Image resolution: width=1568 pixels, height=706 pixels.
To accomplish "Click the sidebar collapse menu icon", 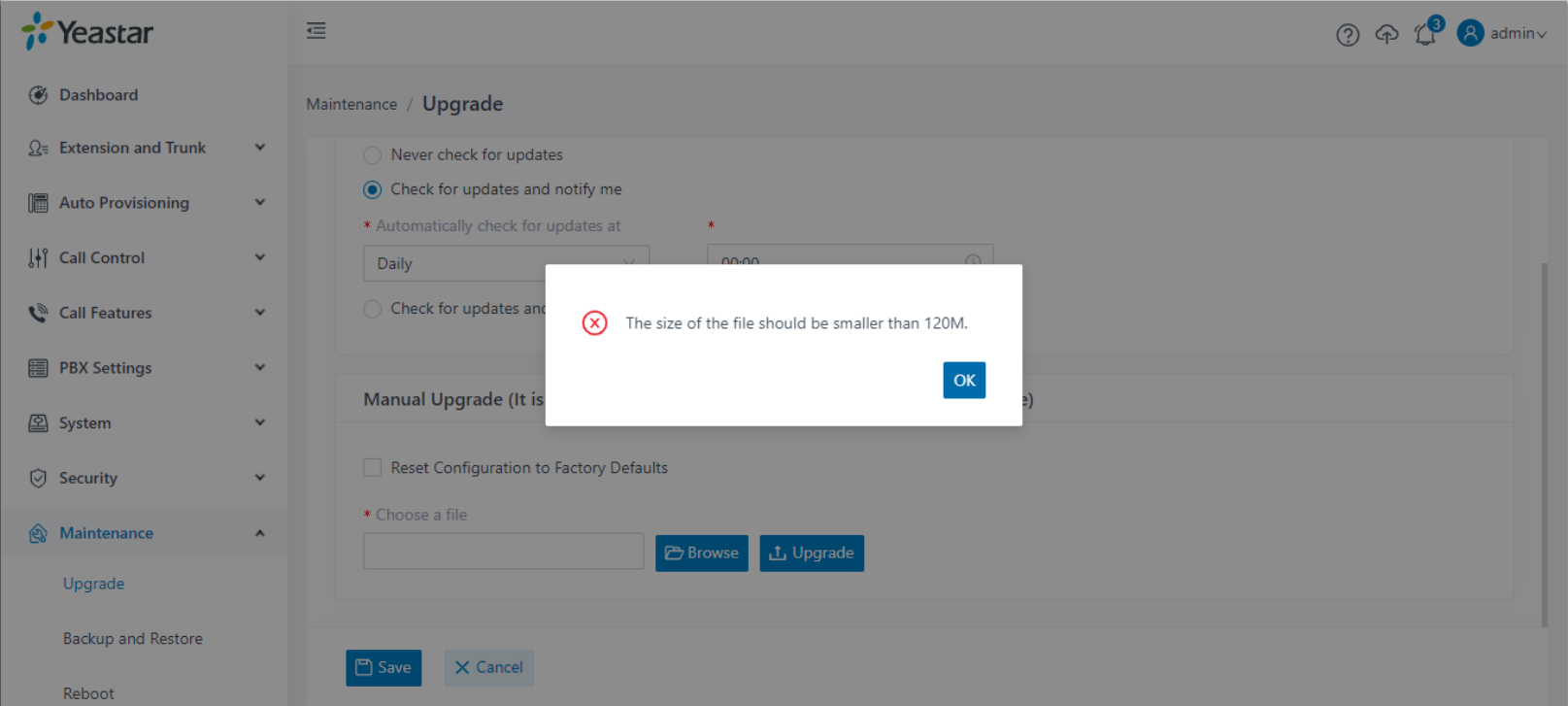I will (x=317, y=31).
